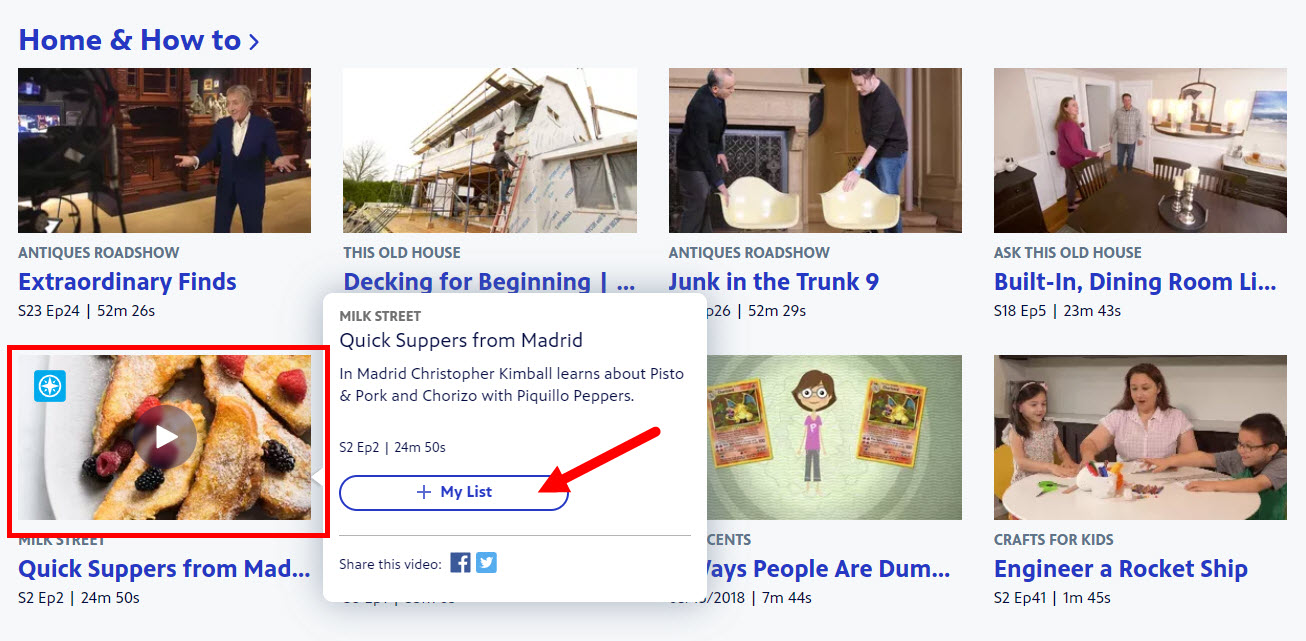Click the chevron next to Home & How to
This screenshot has height=641, width=1306.
click(x=254, y=41)
